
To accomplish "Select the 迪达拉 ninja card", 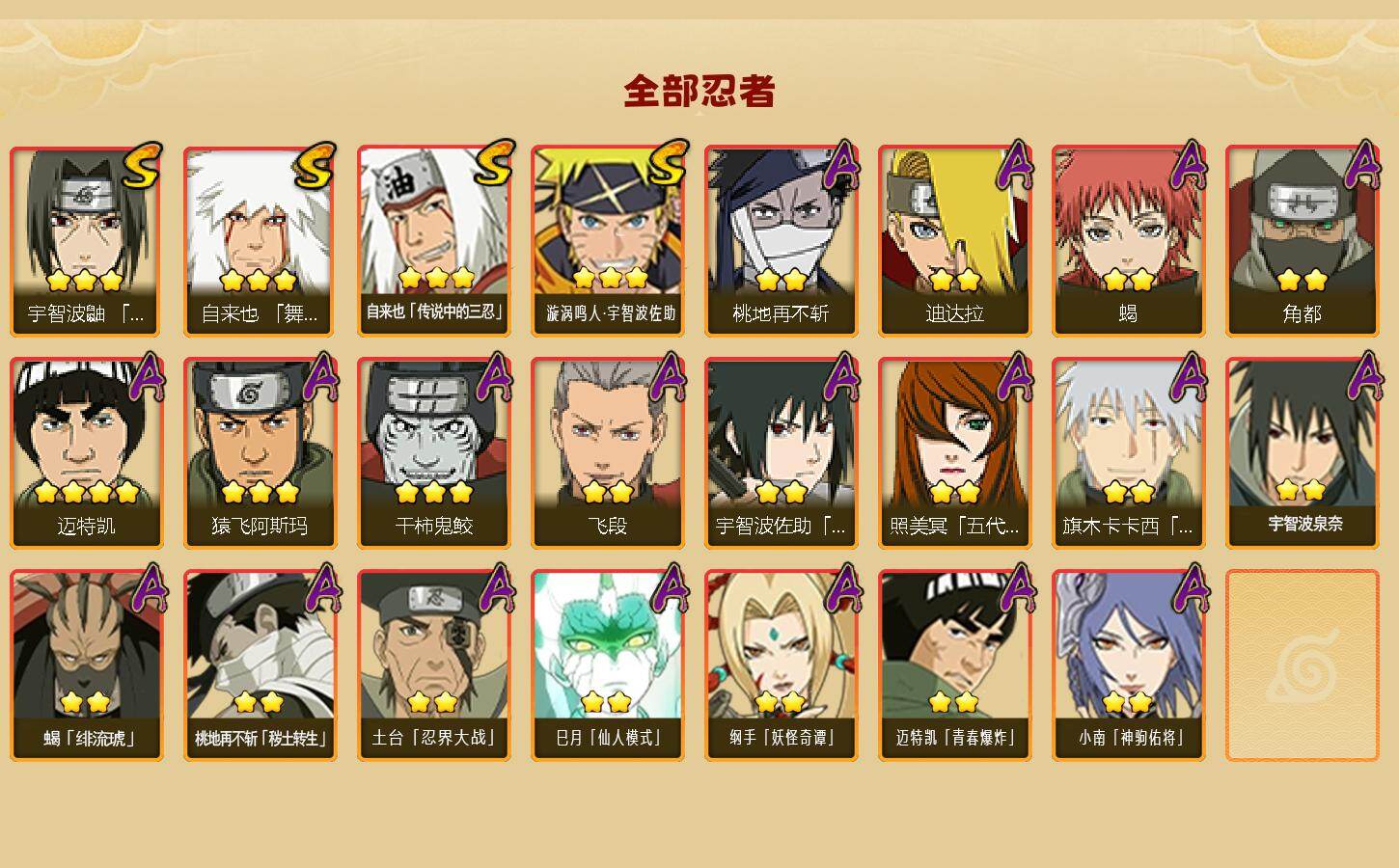I will [954, 241].
